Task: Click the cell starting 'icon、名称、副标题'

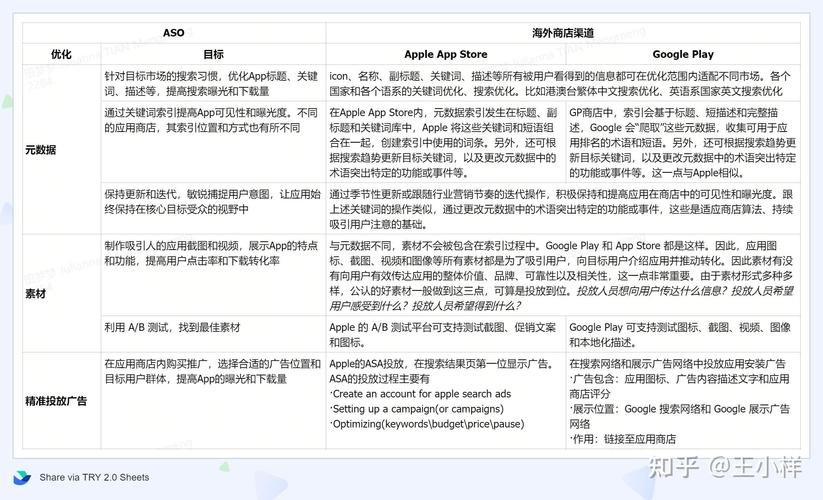Action: coord(563,83)
